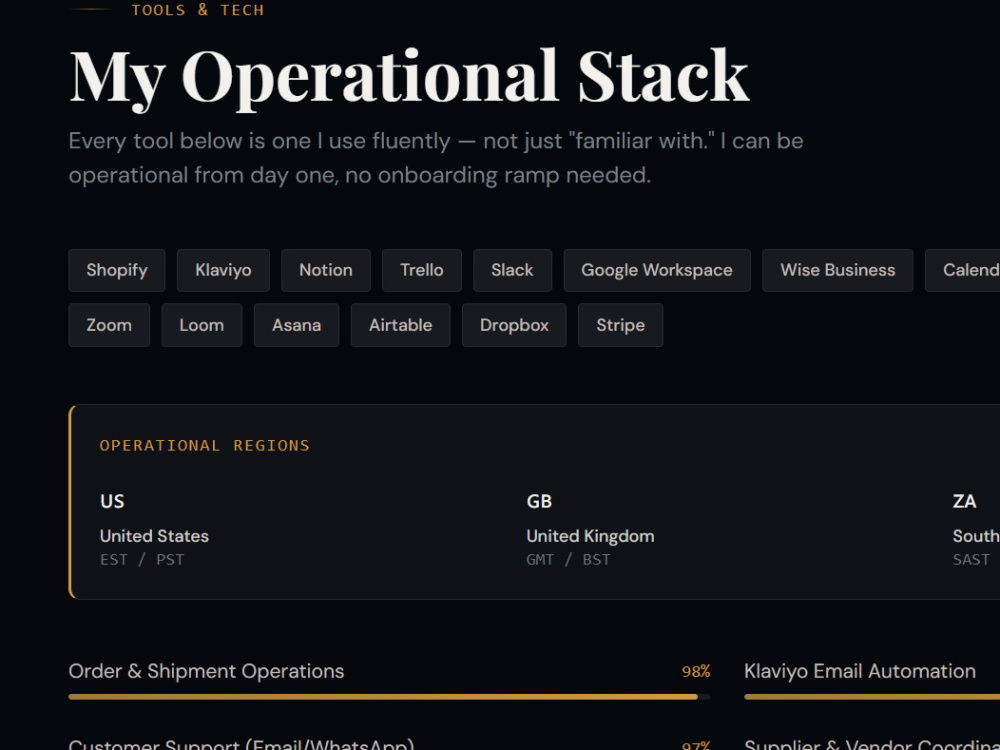This screenshot has height=750, width=1000.
Task: Click the 'OPERATIONAL REGIONS' label
Action: point(205,445)
